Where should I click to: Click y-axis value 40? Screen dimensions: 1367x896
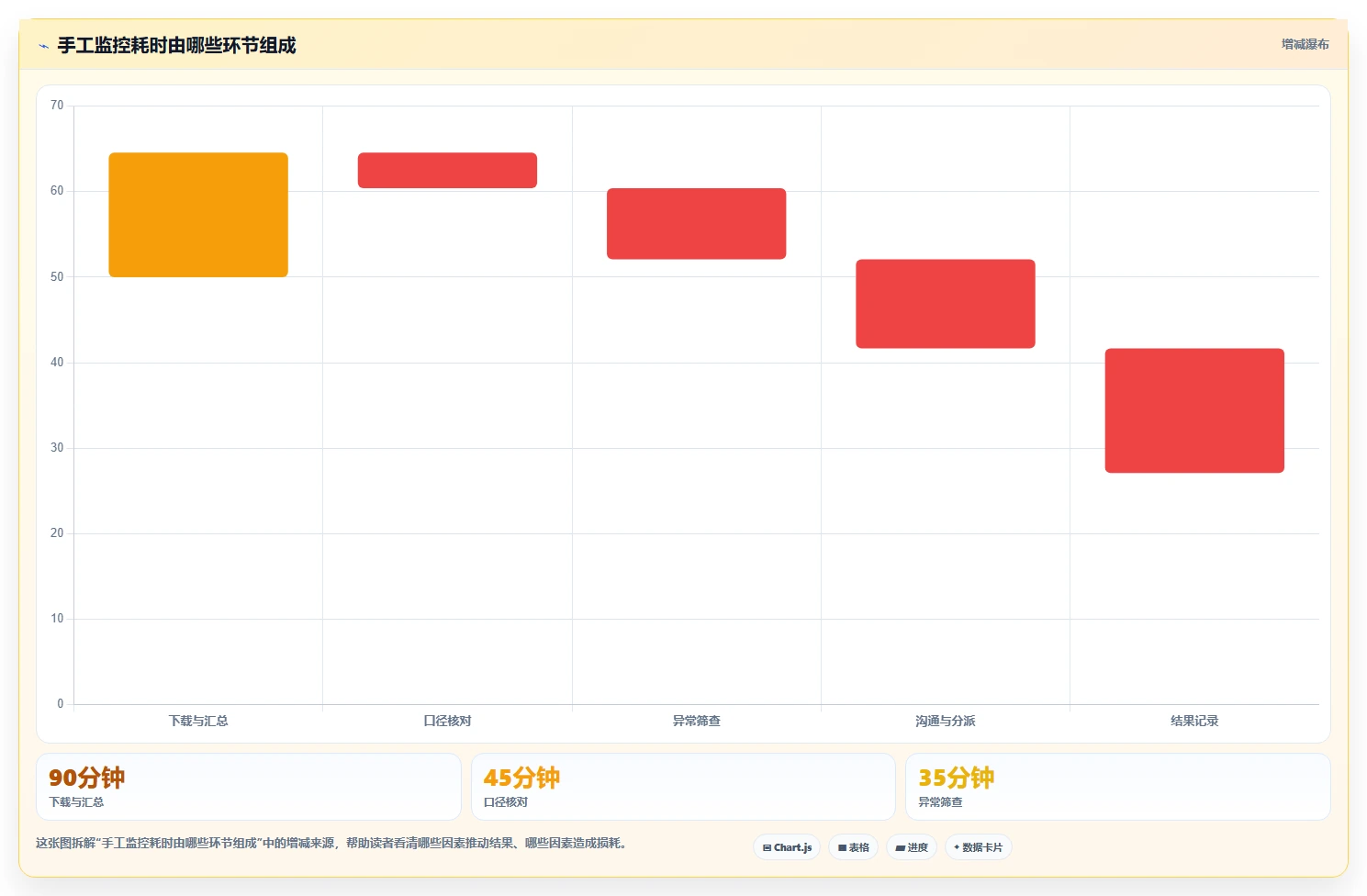click(x=57, y=363)
